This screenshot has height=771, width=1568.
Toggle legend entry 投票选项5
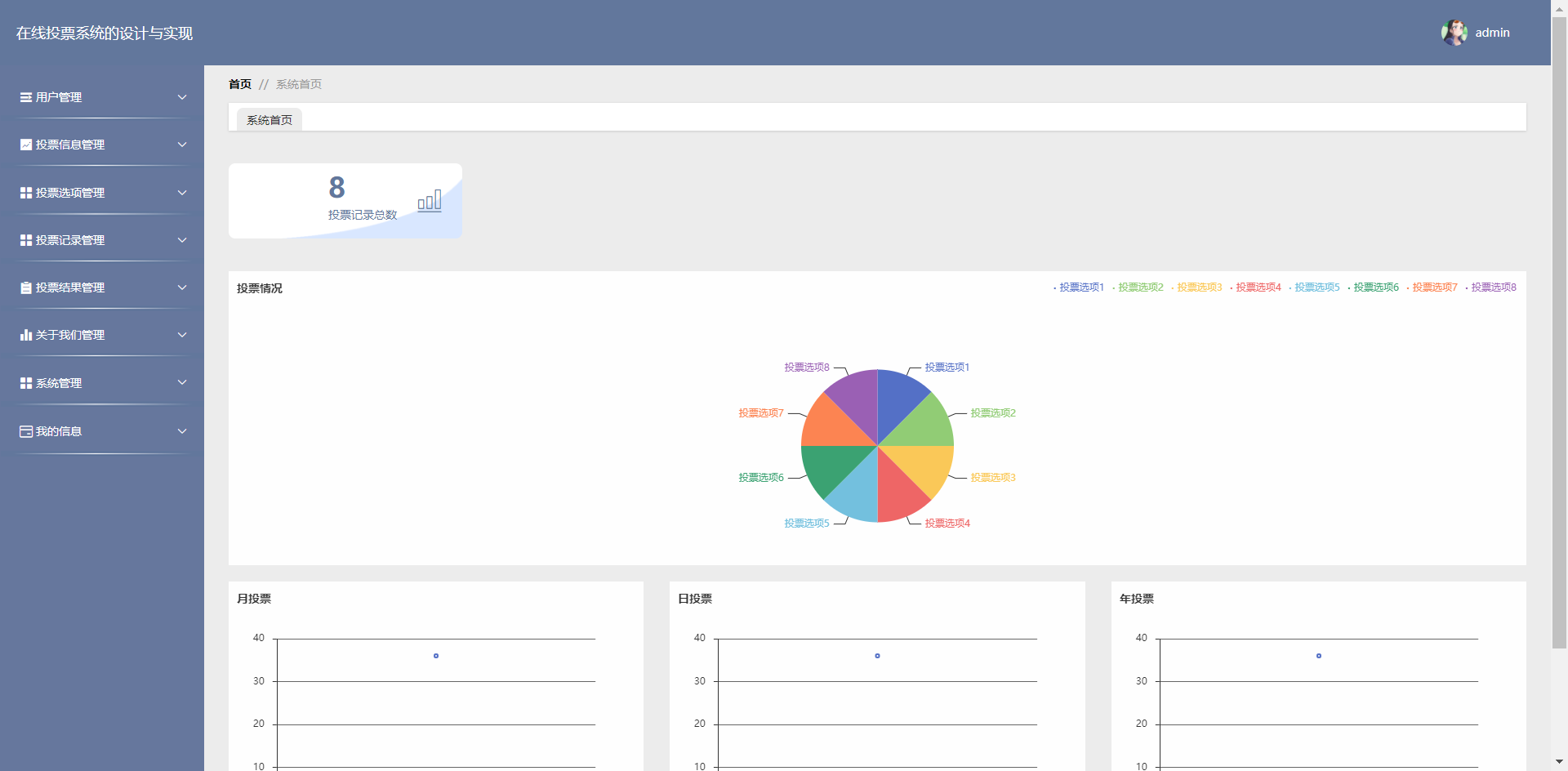coord(1314,287)
